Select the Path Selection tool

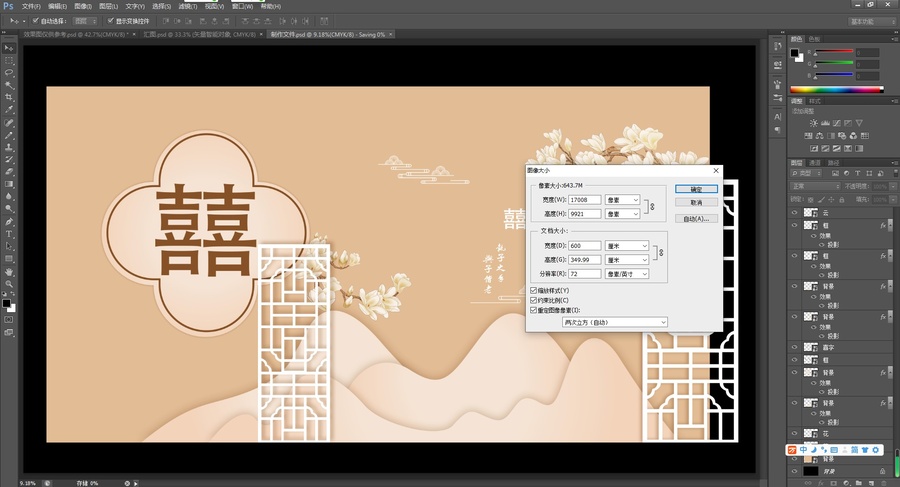pyautogui.click(x=9, y=246)
